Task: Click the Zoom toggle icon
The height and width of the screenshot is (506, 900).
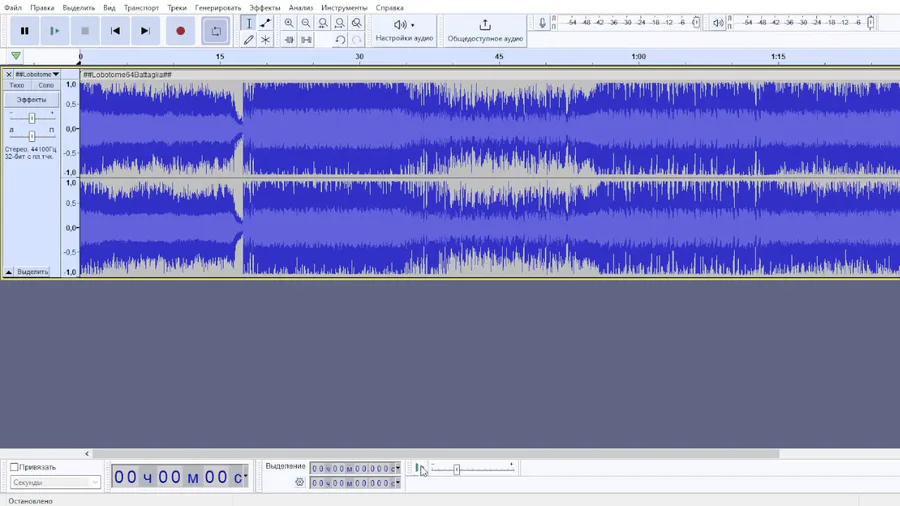Action: (x=357, y=23)
